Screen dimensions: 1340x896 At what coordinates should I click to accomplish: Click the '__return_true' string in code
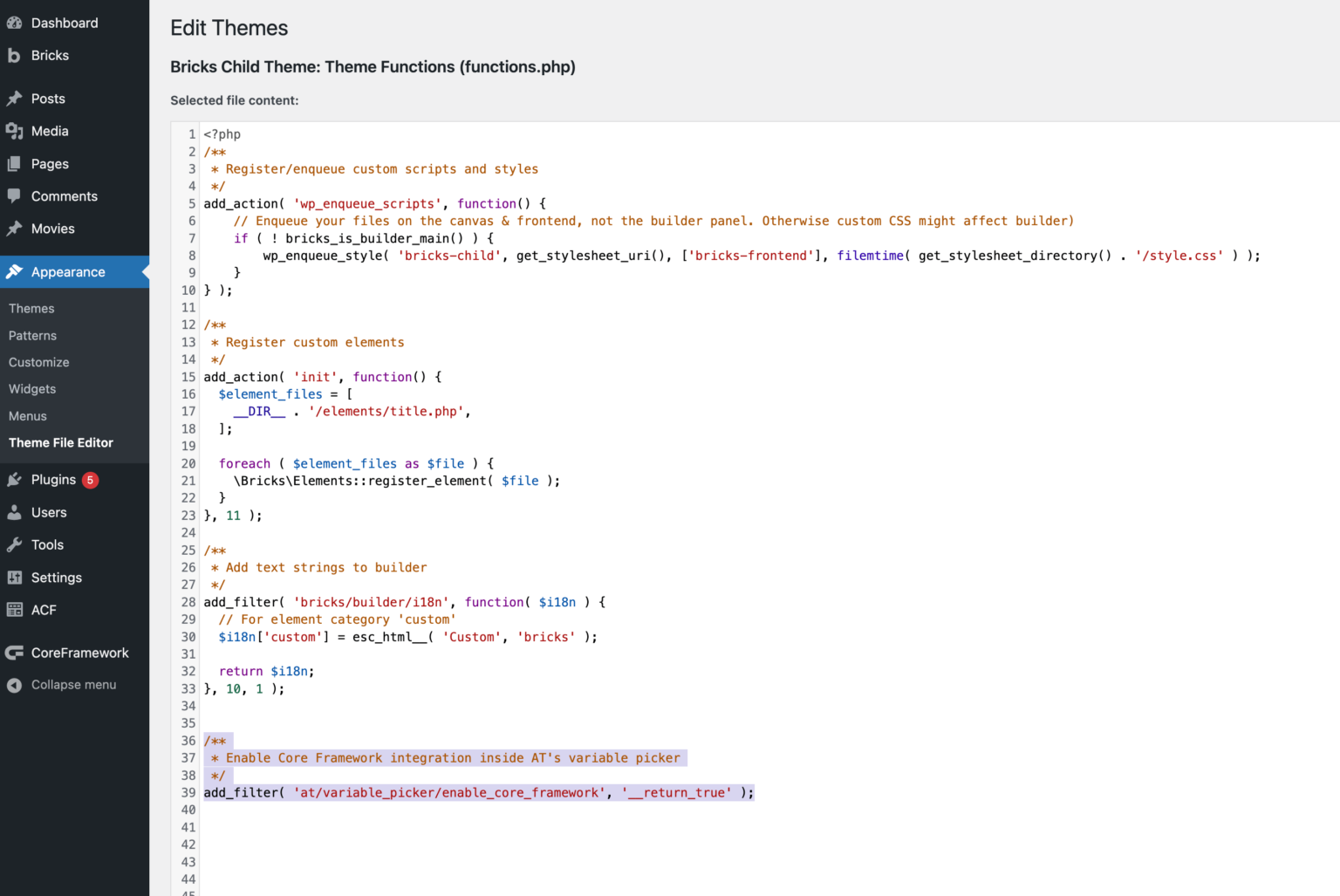point(677,793)
